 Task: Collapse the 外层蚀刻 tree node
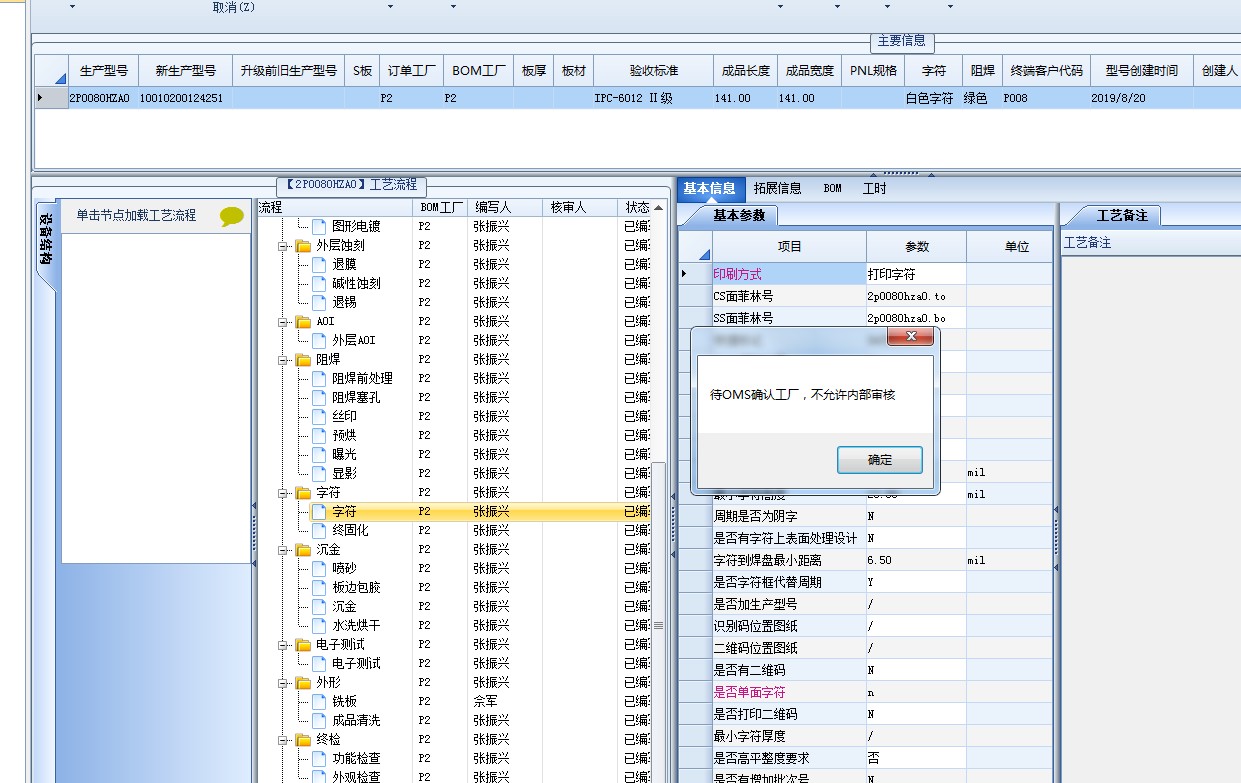pyautogui.click(x=283, y=245)
